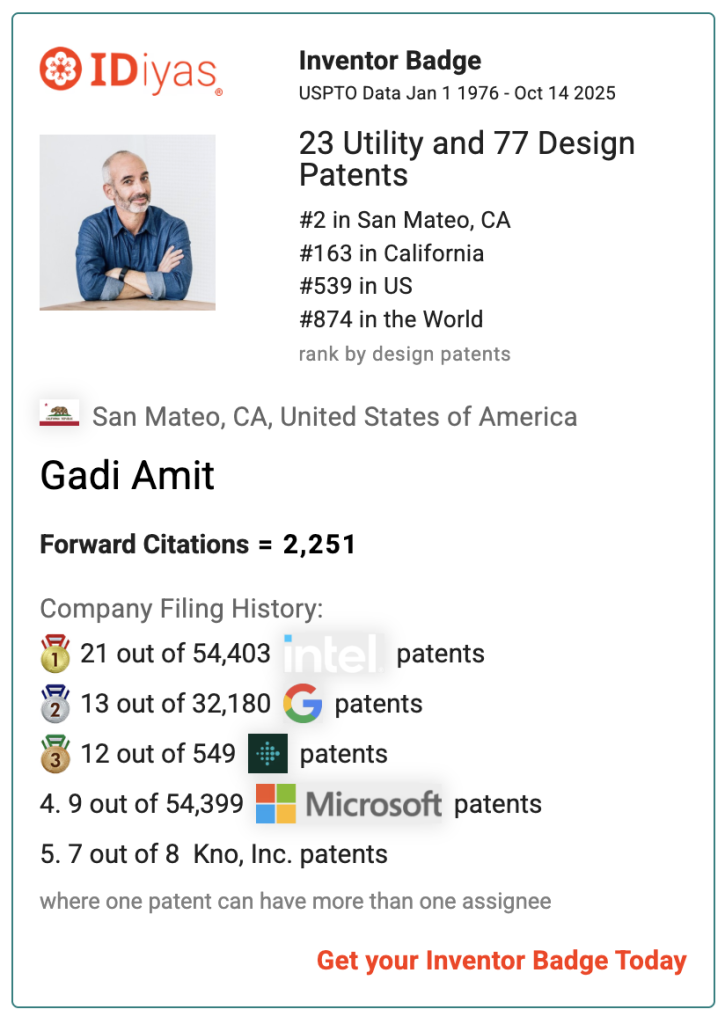Screen dimensions: 725x1024
Task: Click the Microsoft logo
Action: (349, 804)
